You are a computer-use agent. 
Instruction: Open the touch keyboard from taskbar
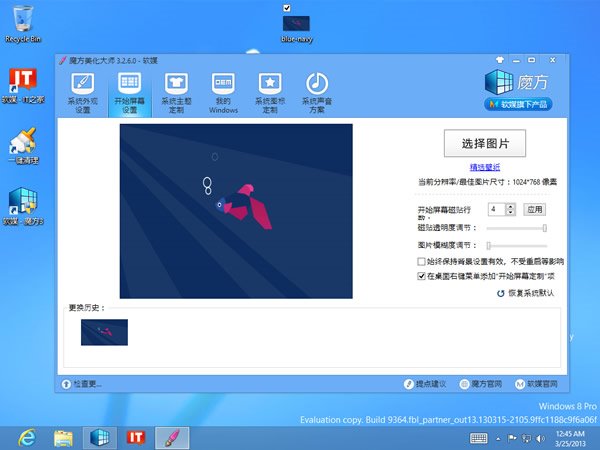click(x=478, y=438)
